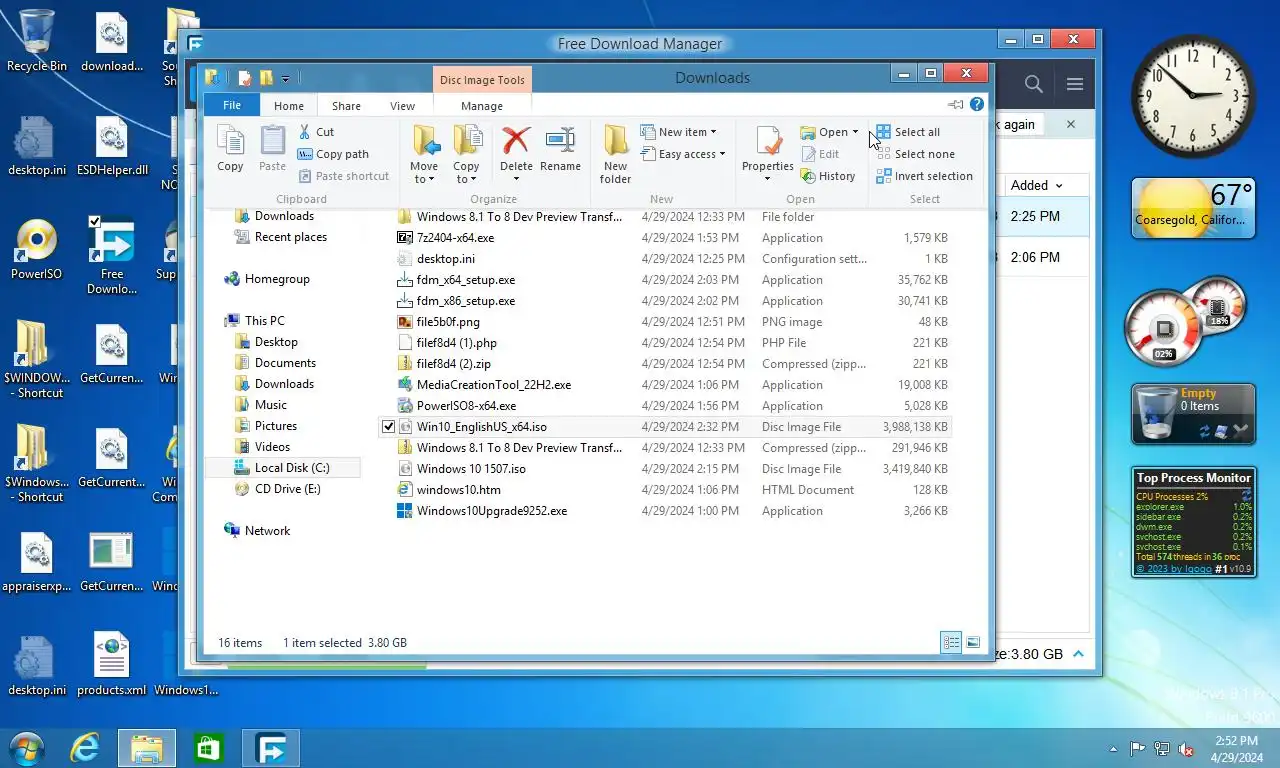The height and width of the screenshot is (768, 1280).
Task: Expand the Open button dropdown arrow
Action: pos(855,132)
